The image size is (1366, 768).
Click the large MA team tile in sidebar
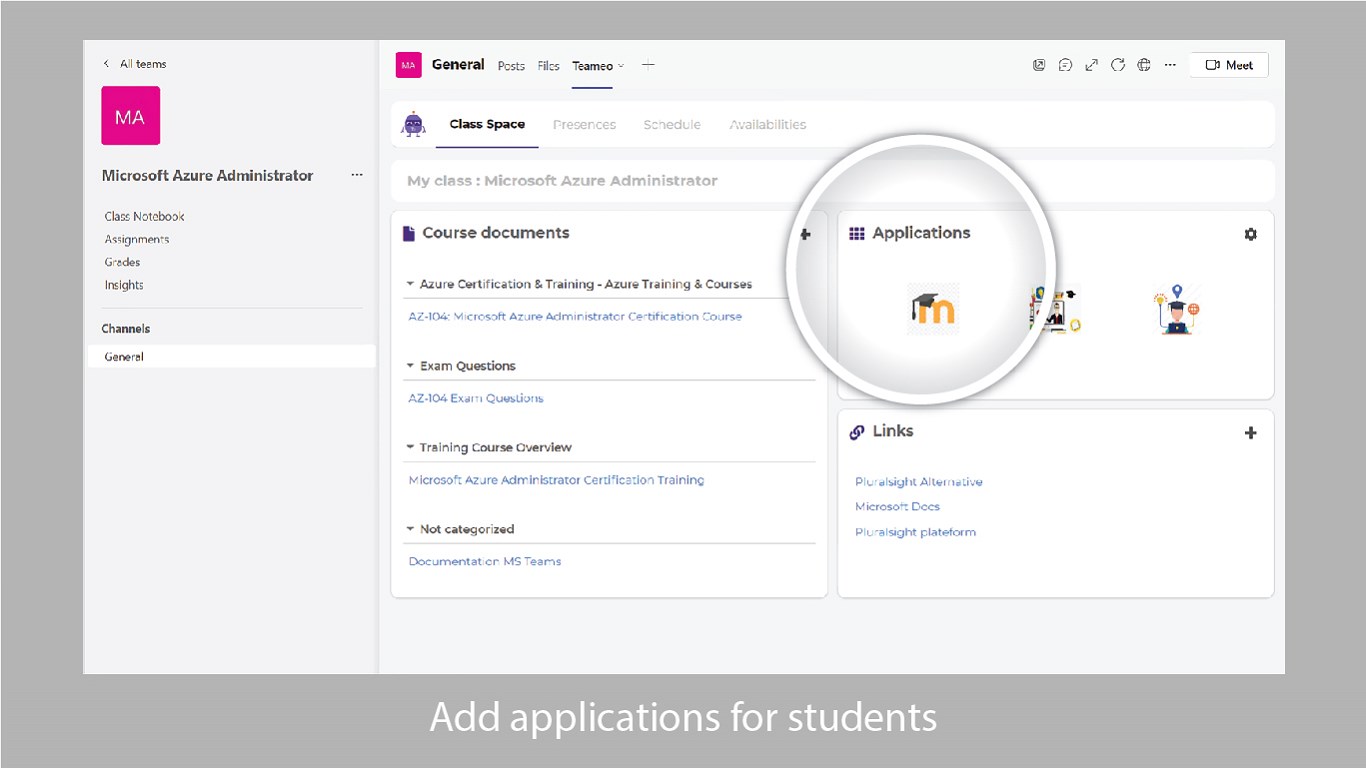click(131, 115)
